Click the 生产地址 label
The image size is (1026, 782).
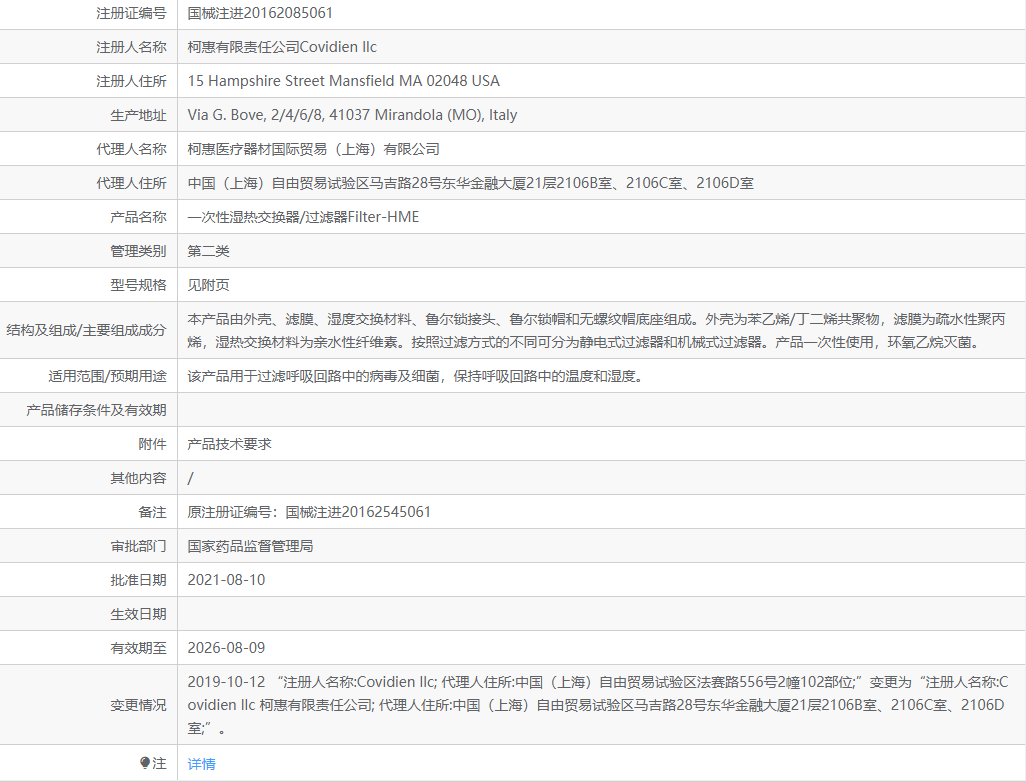point(138,115)
